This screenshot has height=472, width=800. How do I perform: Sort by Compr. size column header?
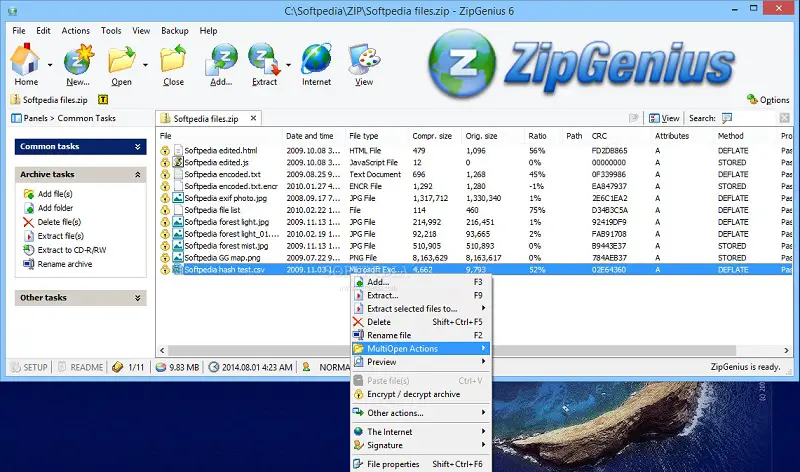point(432,136)
